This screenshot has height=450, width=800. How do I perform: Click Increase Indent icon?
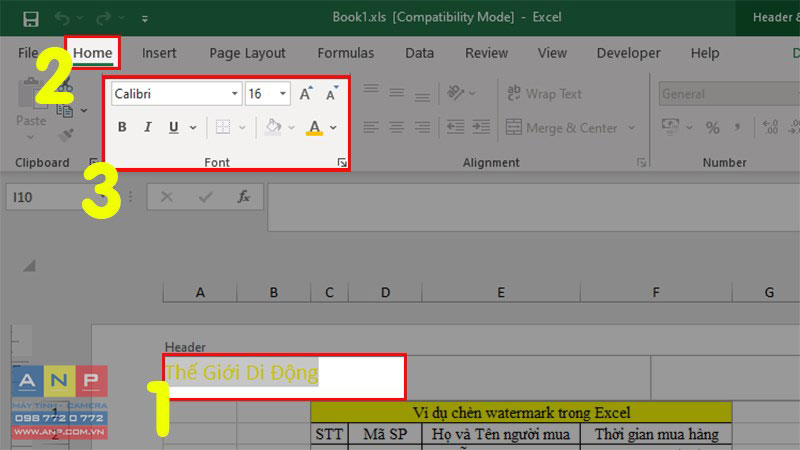(481, 127)
